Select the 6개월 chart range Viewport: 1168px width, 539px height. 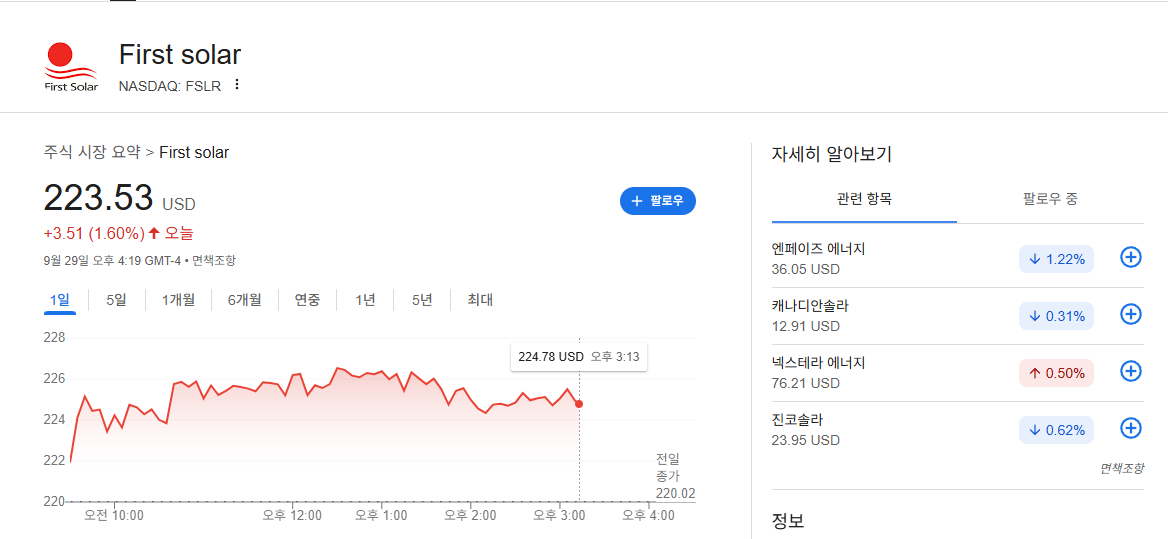244,300
